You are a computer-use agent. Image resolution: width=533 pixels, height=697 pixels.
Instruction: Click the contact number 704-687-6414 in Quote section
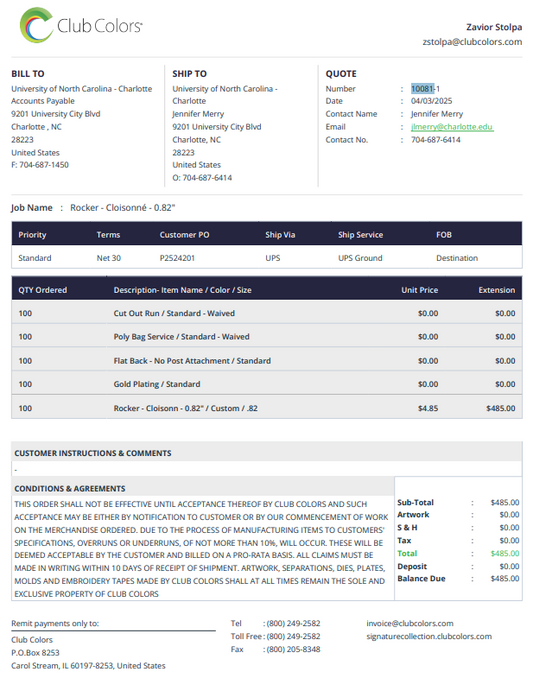click(x=436, y=140)
